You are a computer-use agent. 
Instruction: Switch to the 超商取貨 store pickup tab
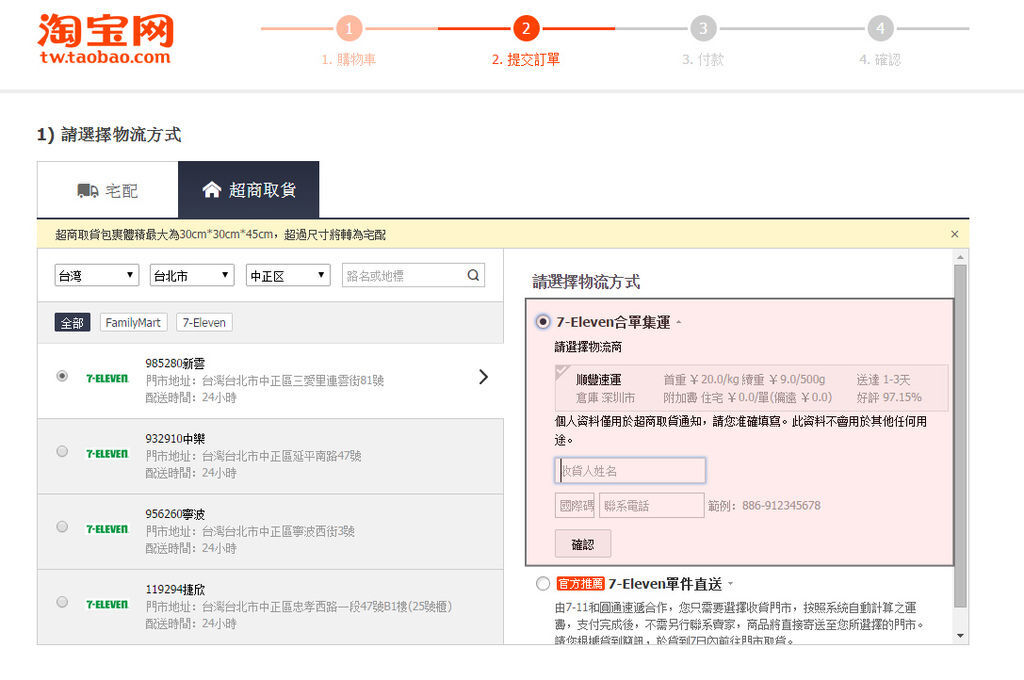point(249,189)
